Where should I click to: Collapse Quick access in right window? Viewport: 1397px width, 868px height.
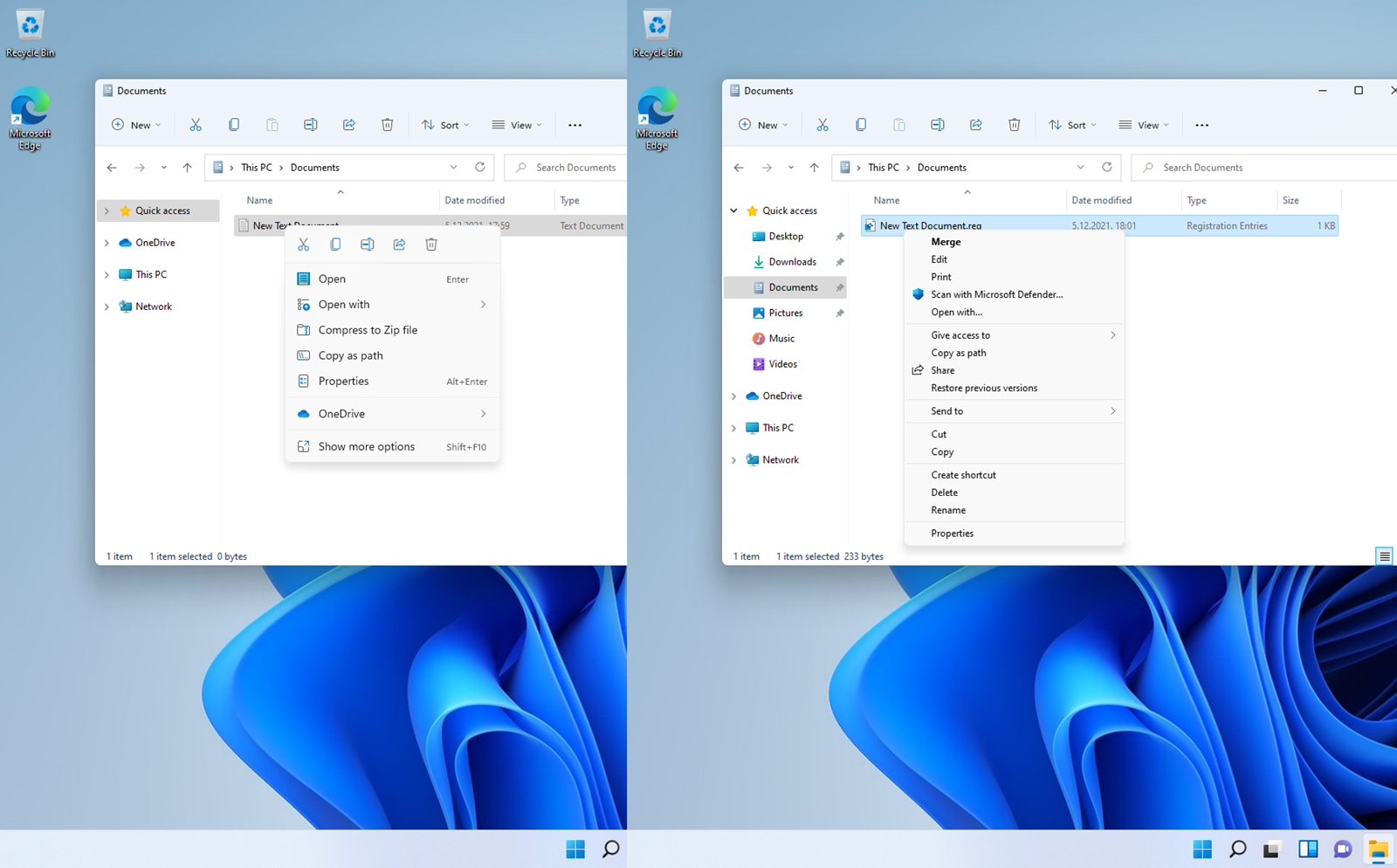pyautogui.click(x=733, y=210)
